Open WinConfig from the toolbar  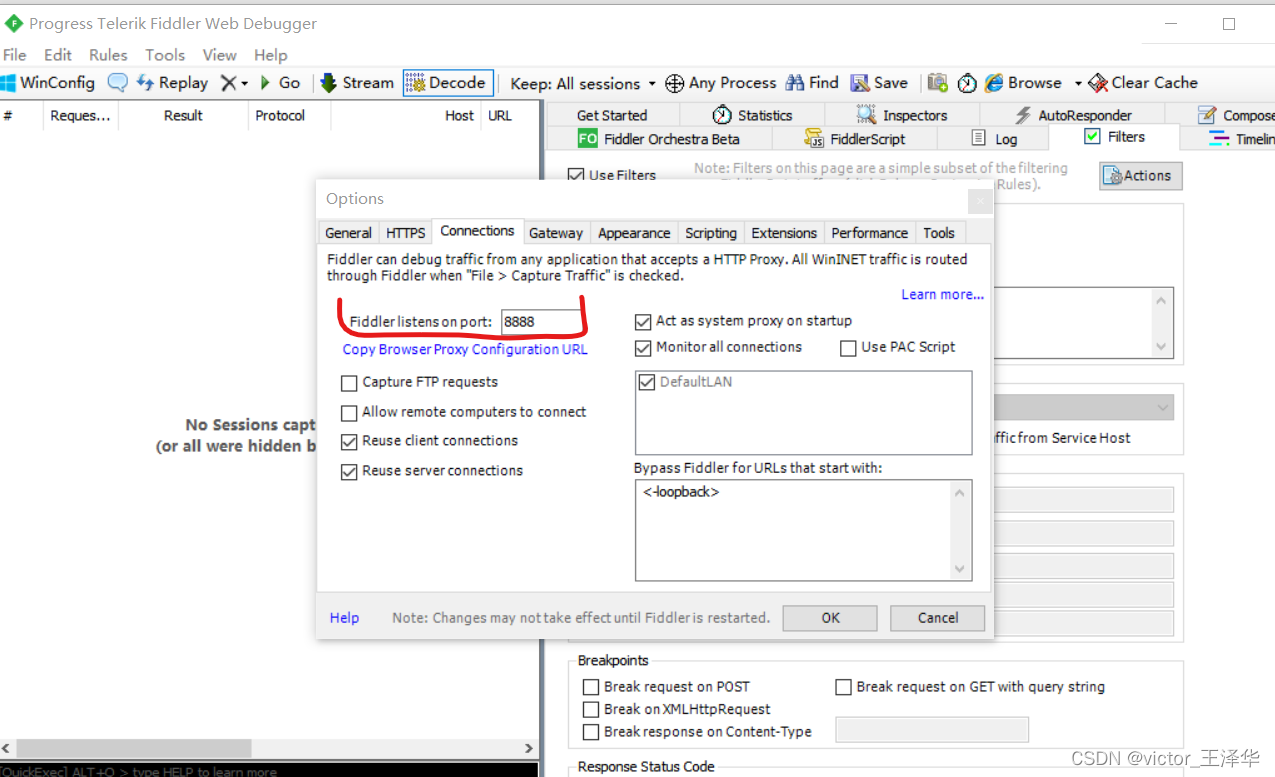click(x=48, y=83)
